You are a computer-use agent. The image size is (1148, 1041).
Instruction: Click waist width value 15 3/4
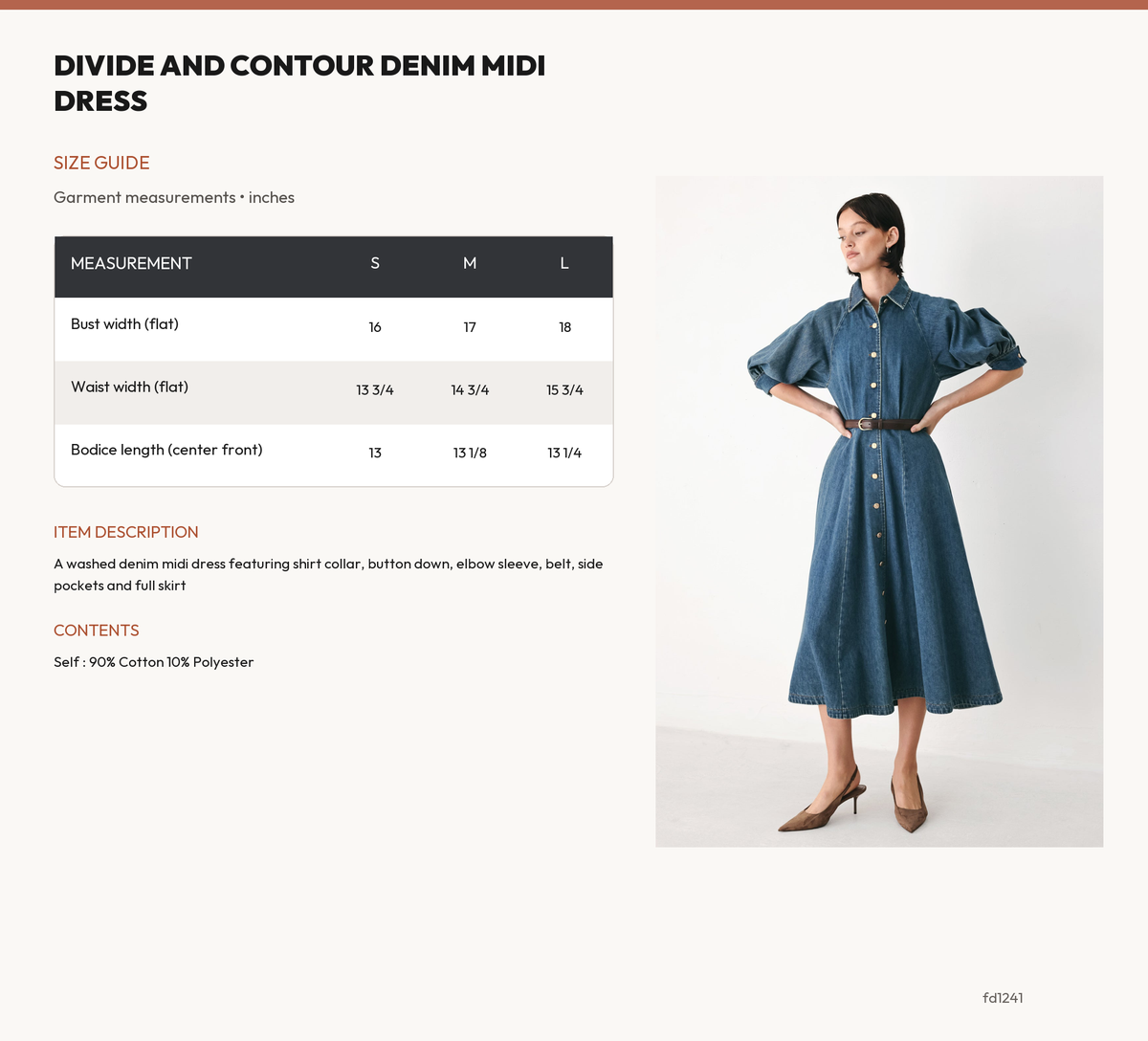pyautogui.click(x=564, y=390)
